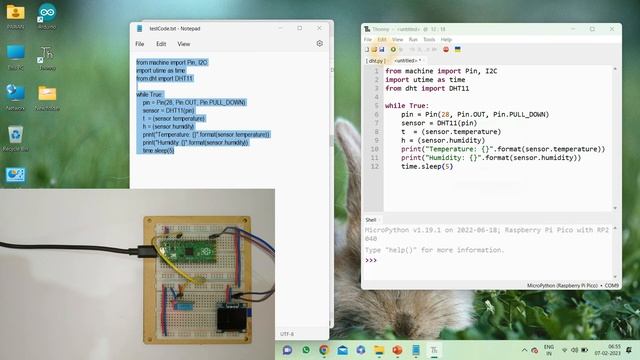Switch to the <untitled> editor tab

[x=407, y=60]
